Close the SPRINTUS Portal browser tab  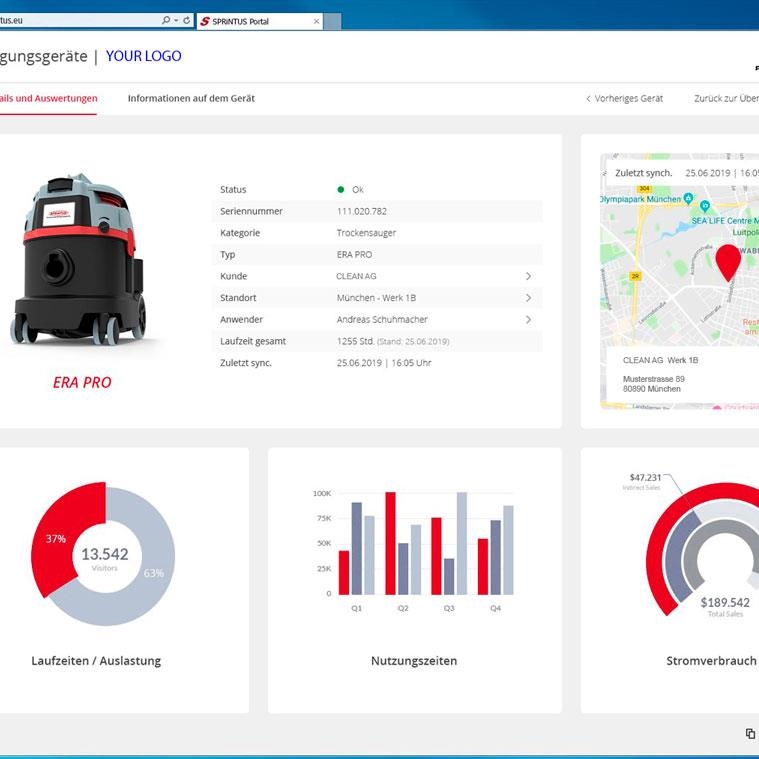(317, 21)
